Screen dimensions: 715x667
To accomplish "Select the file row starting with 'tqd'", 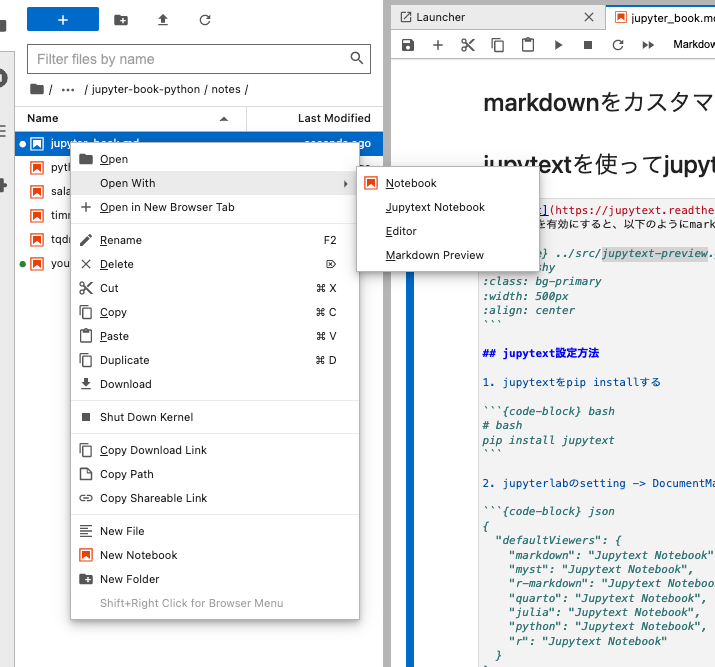I will 43,239.
